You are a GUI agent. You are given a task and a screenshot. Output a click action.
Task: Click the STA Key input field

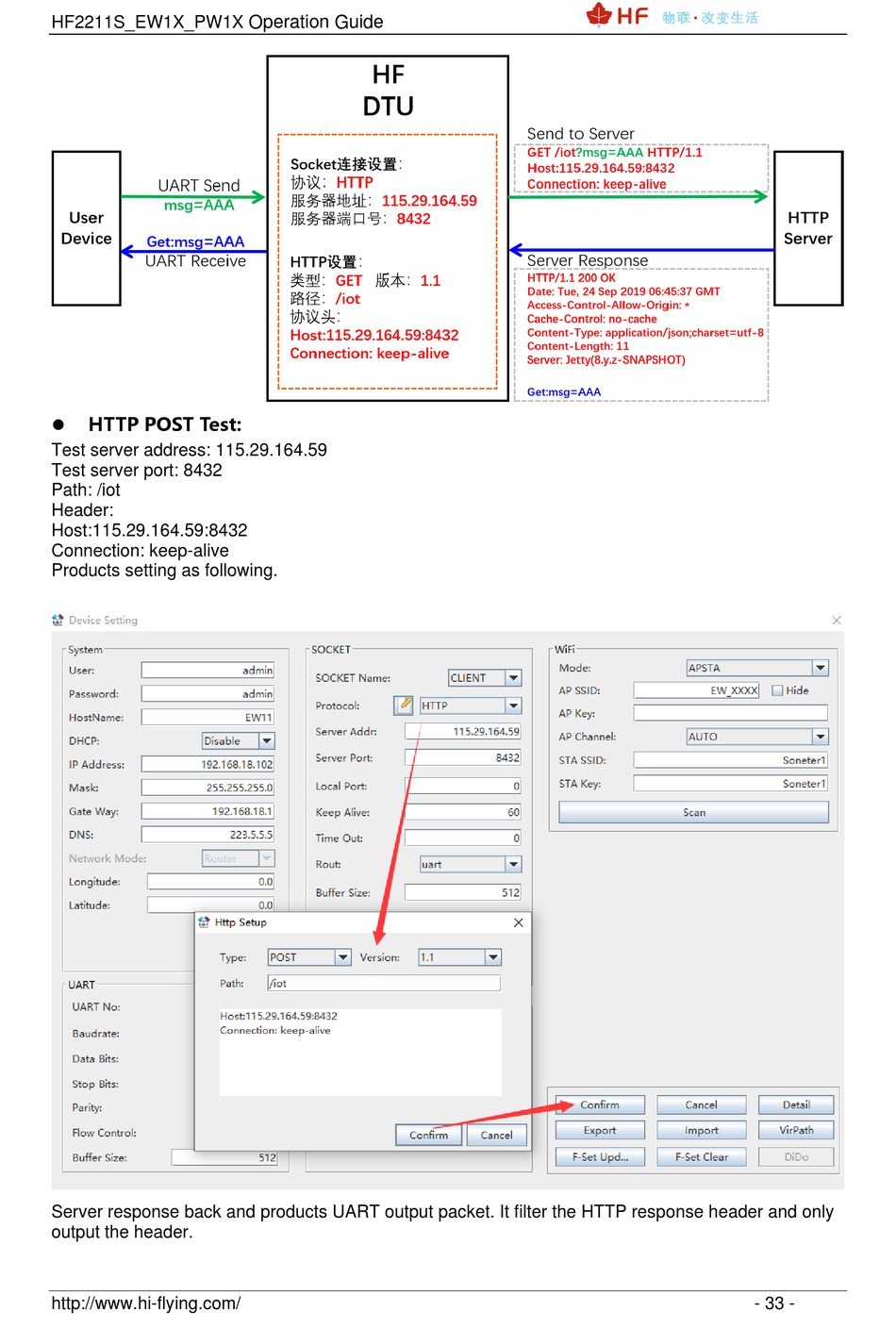pos(731,784)
